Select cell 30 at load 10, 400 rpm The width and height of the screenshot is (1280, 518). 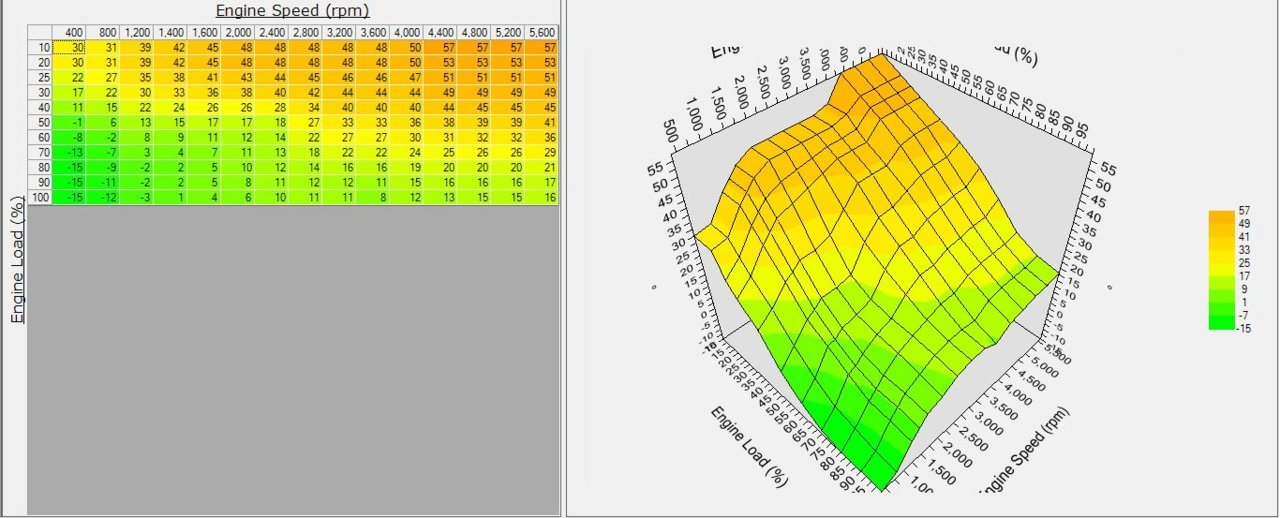click(70, 47)
